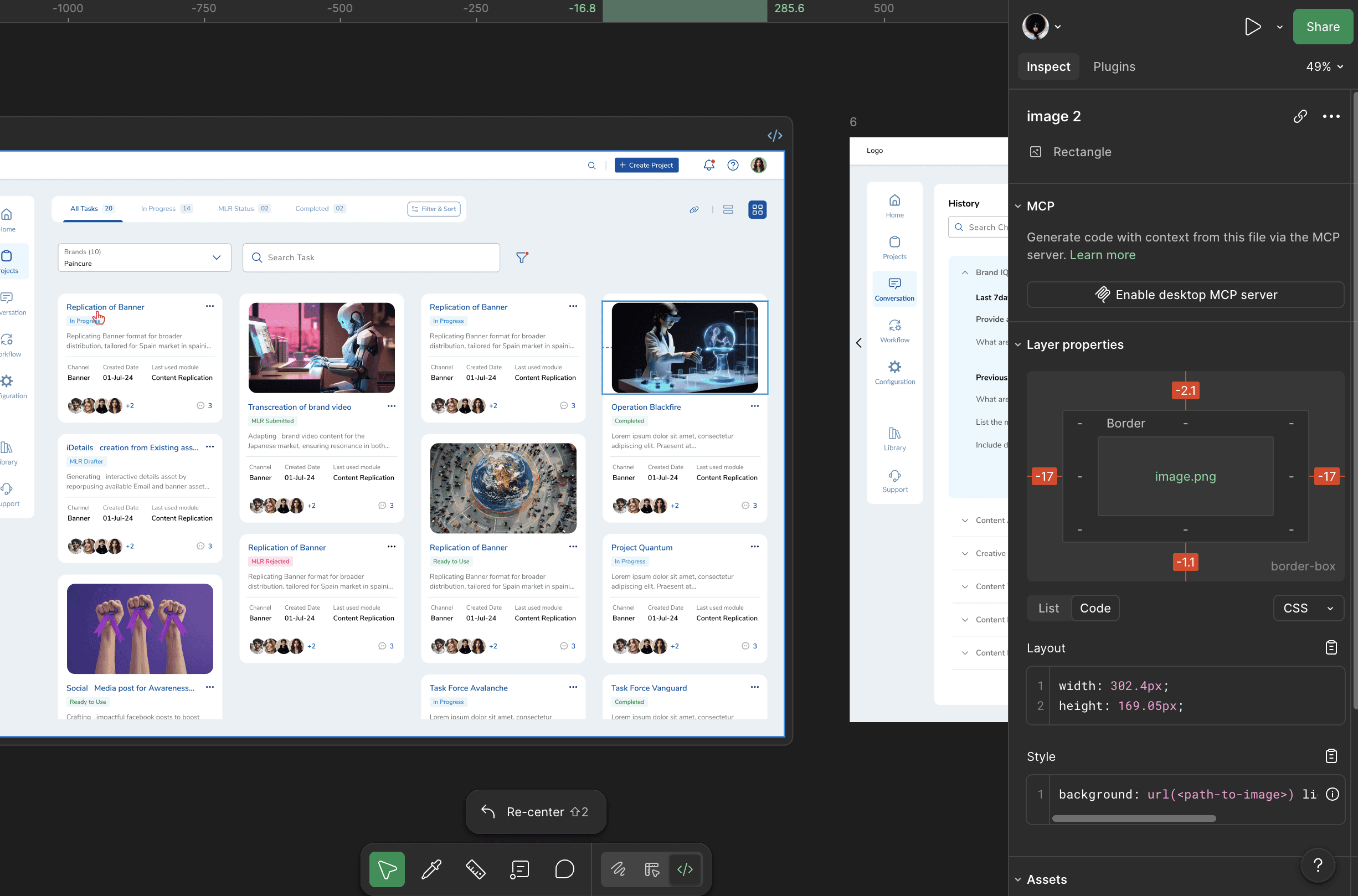Open the Annotation tool

pyautogui.click(x=519, y=869)
